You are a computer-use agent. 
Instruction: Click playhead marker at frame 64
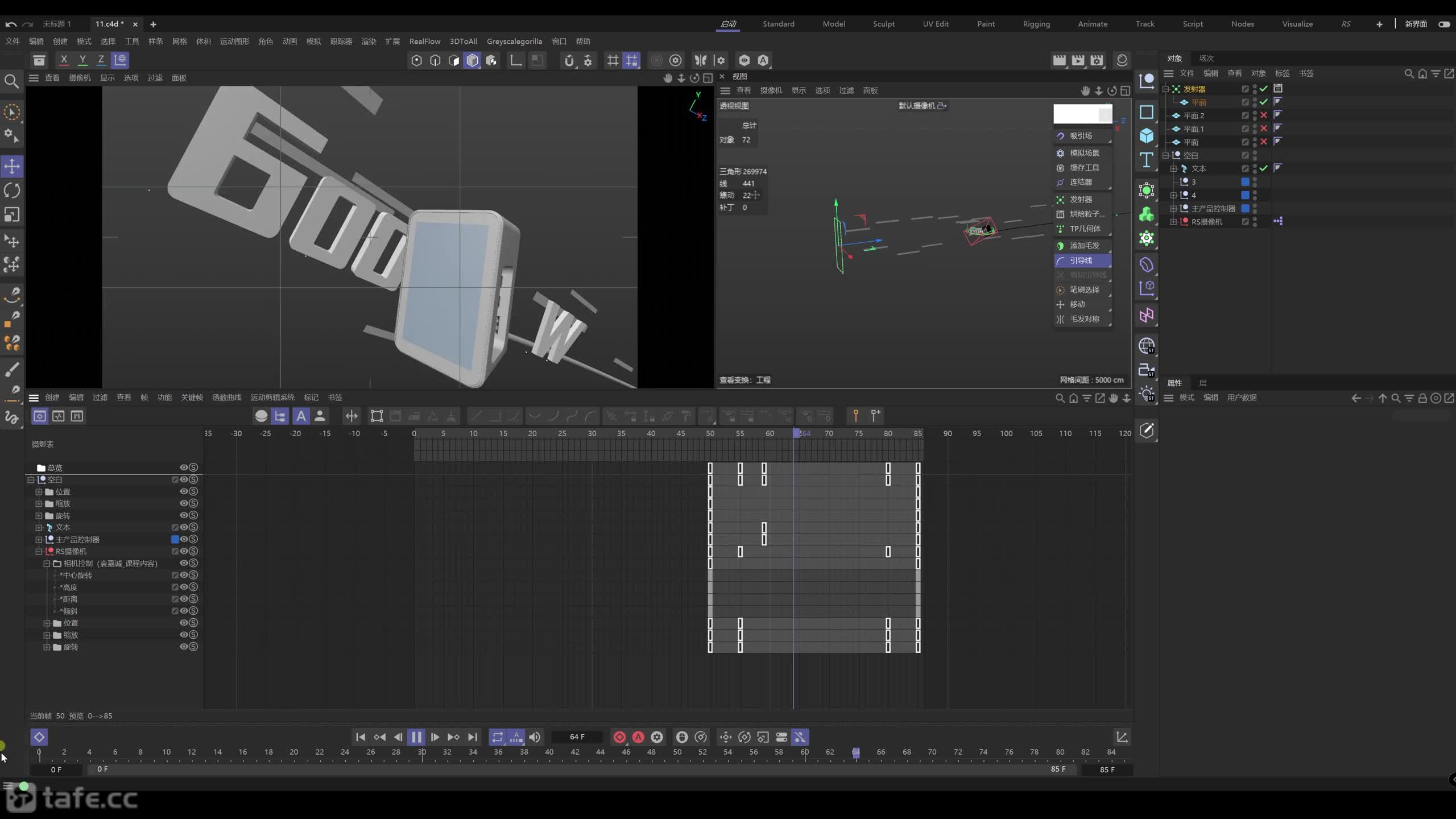coord(855,752)
